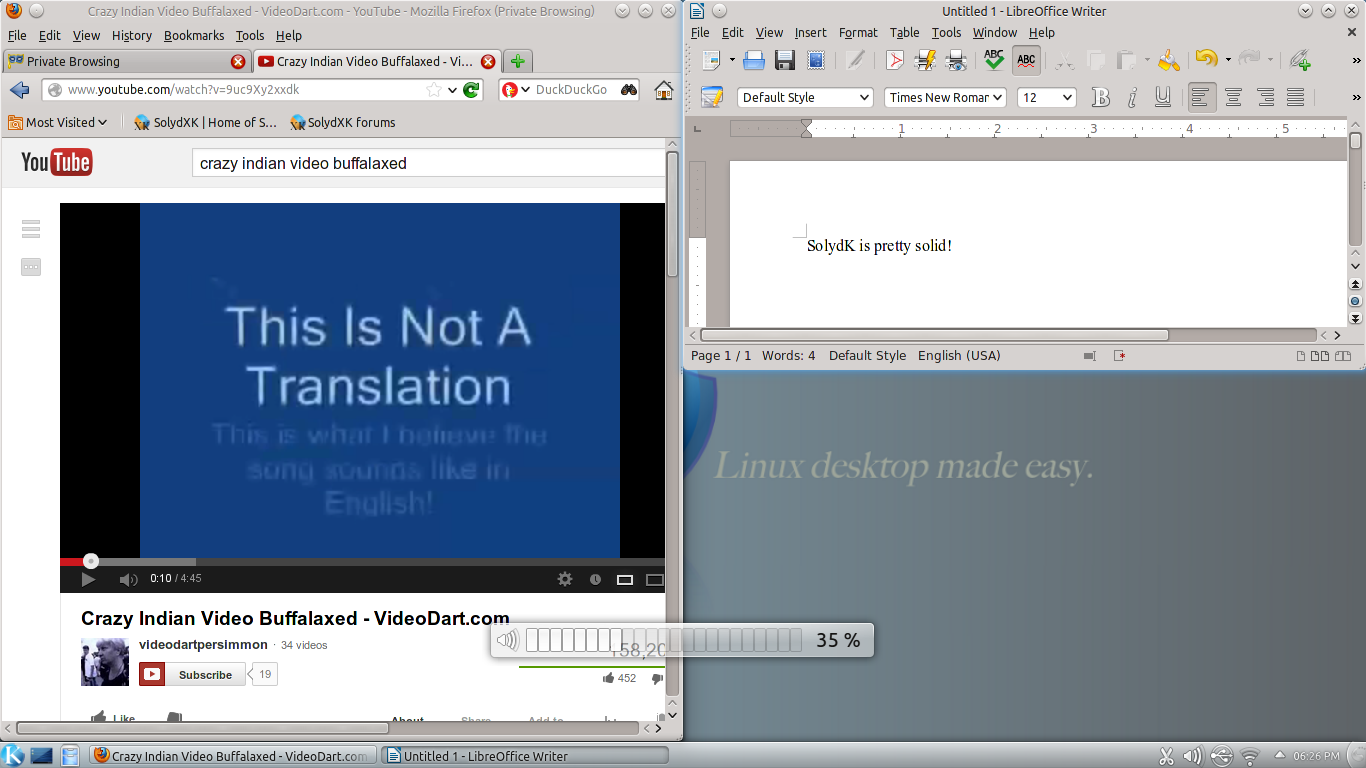Toggle AutoSpellcheck in Writer toolbar
The width and height of the screenshot is (1366, 768).
1026,61
